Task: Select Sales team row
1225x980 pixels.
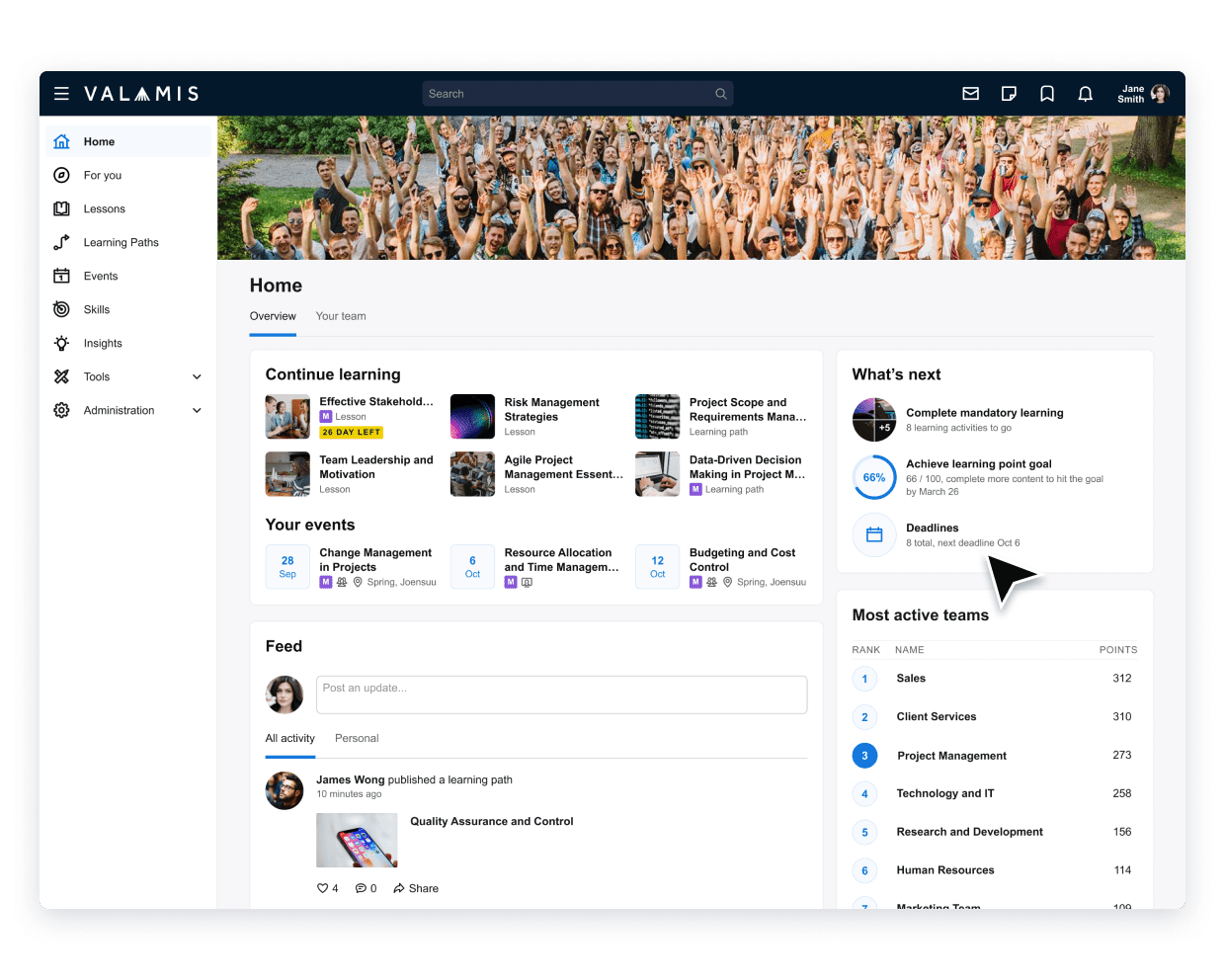Action: tap(995, 679)
